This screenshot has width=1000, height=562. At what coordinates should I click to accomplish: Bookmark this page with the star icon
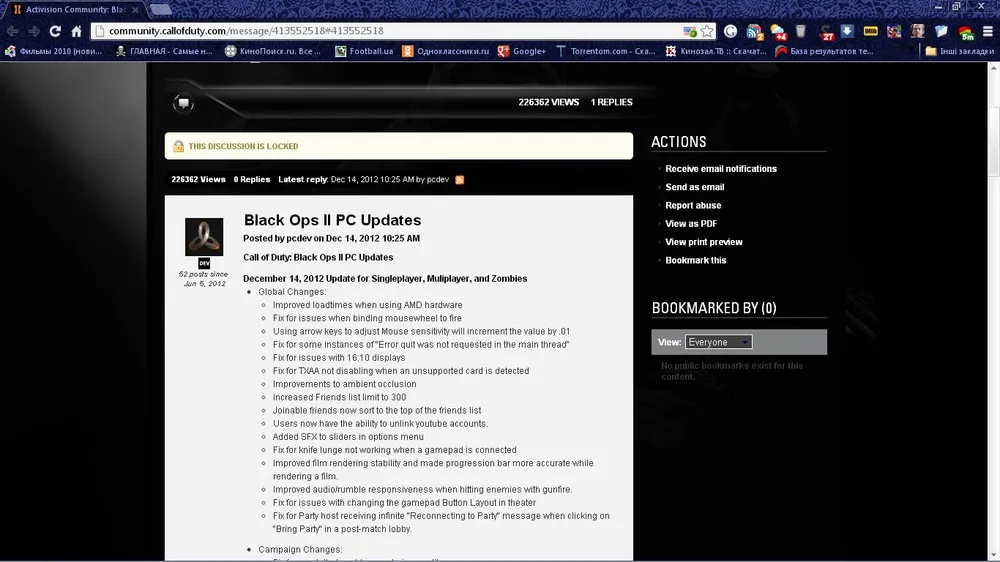[x=707, y=31]
